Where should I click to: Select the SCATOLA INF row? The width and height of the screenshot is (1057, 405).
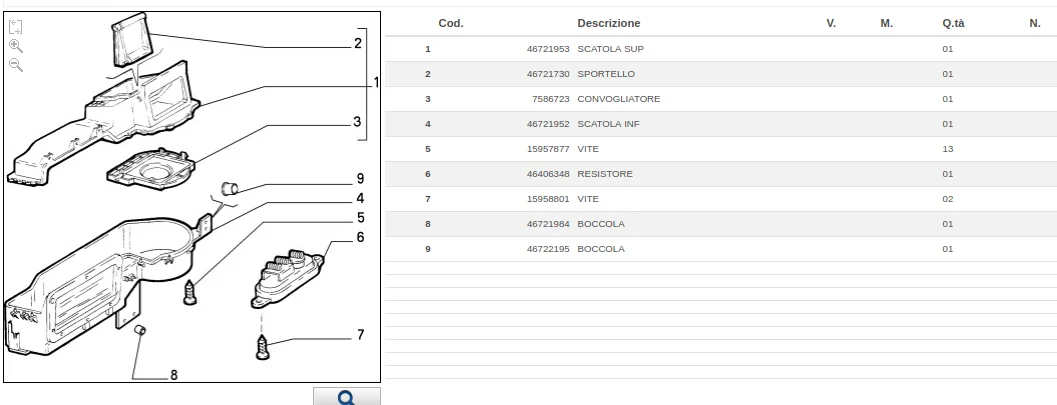(721, 124)
